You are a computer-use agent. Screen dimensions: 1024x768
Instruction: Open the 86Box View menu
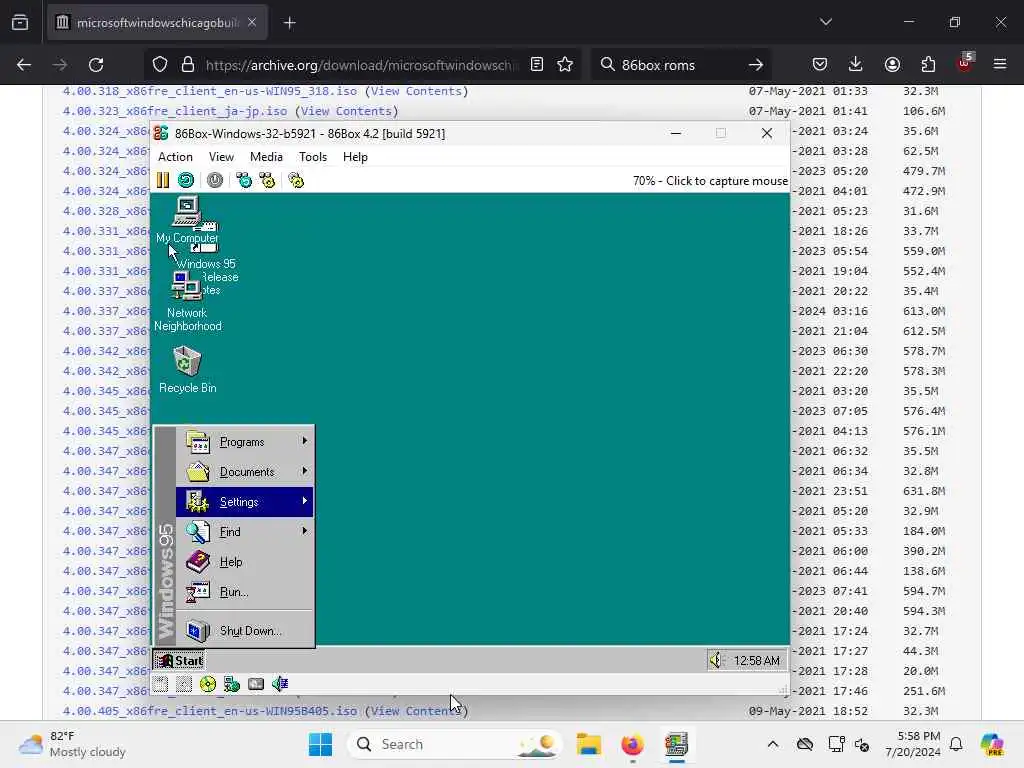pyautogui.click(x=221, y=157)
